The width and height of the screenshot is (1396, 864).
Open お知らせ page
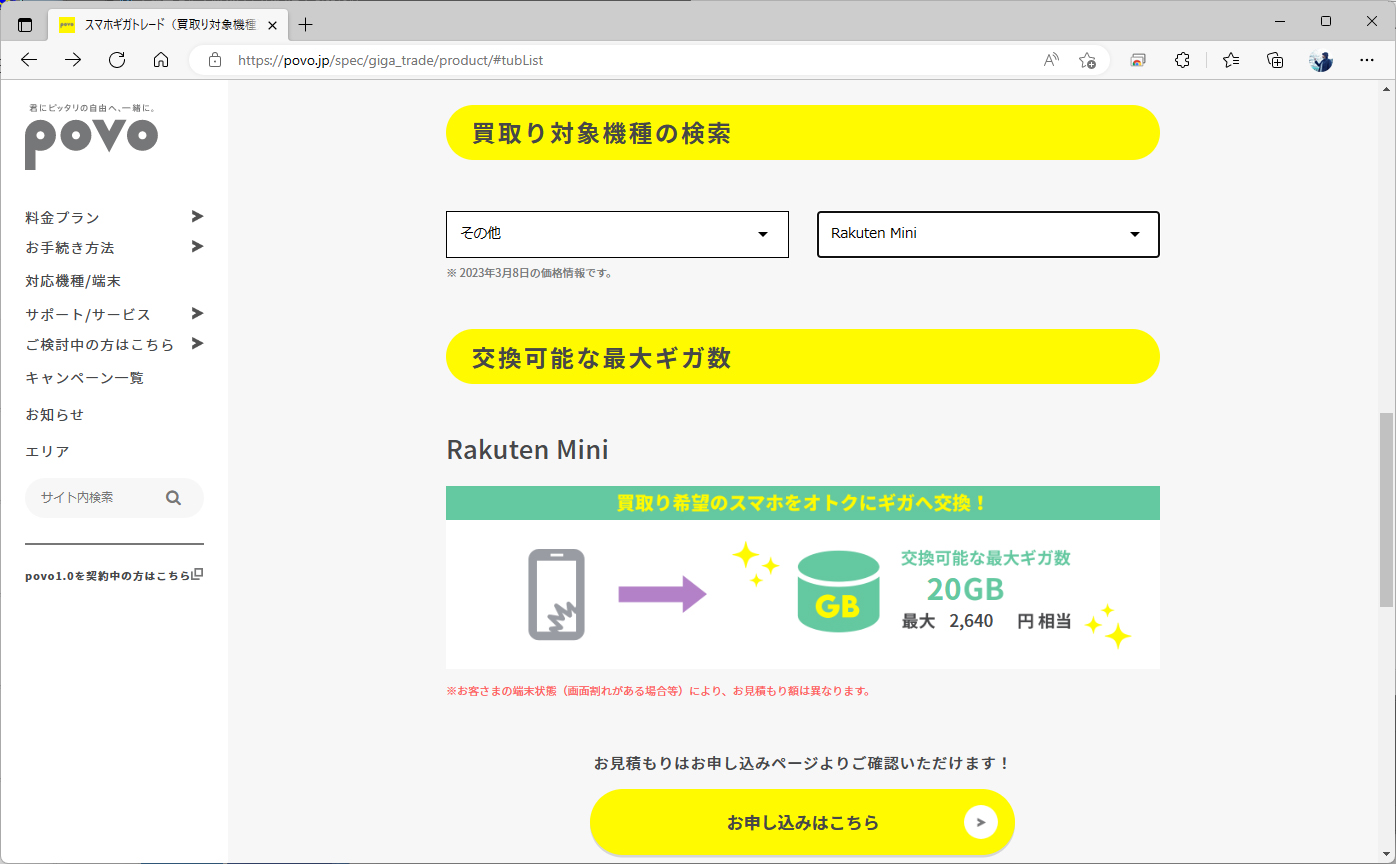click(x=55, y=414)
